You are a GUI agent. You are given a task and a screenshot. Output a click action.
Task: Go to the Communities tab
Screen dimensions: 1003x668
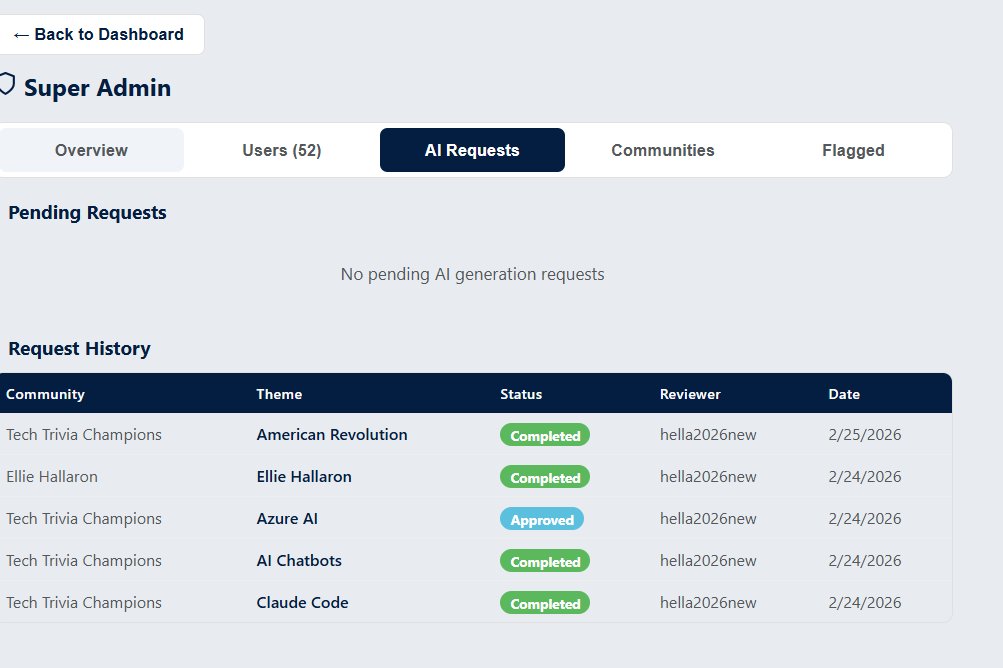tap(662, 150)
